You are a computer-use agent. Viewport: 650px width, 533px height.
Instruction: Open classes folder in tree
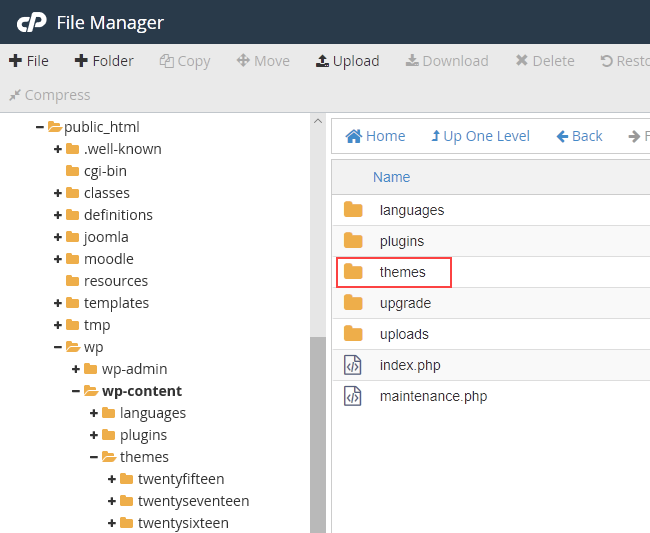[107, 193]
